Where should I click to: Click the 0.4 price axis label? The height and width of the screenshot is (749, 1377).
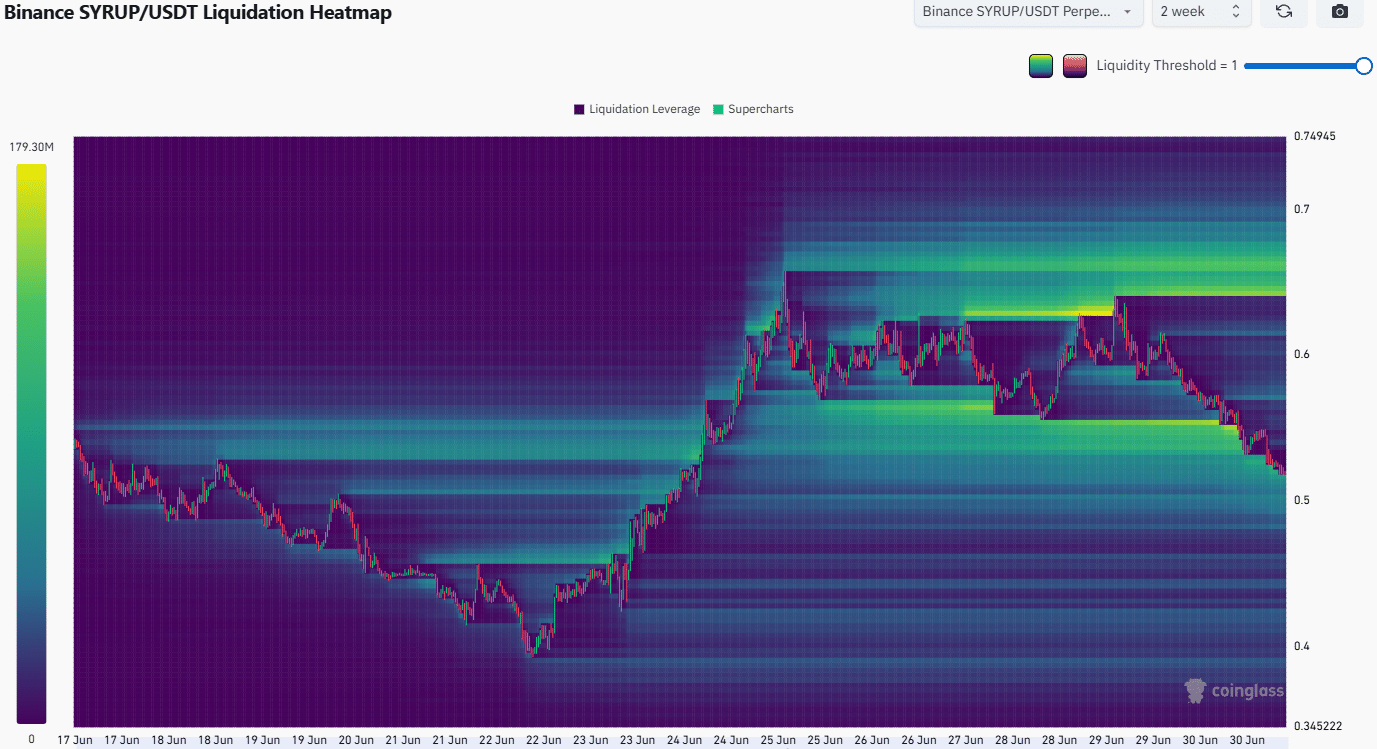[x=1301, y=646]
